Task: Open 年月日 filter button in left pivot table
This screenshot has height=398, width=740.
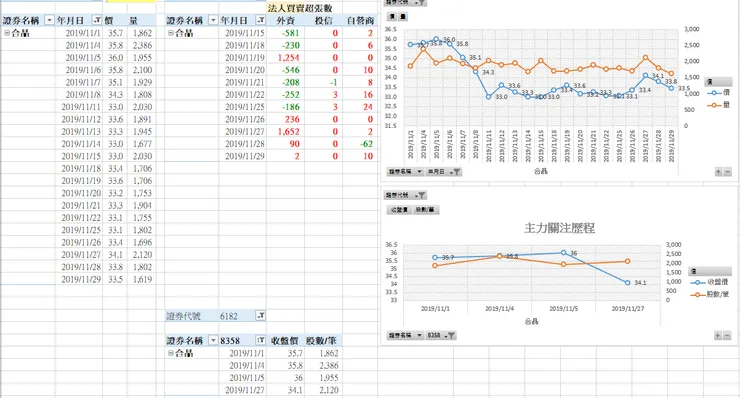Action: tap(97, 20)
